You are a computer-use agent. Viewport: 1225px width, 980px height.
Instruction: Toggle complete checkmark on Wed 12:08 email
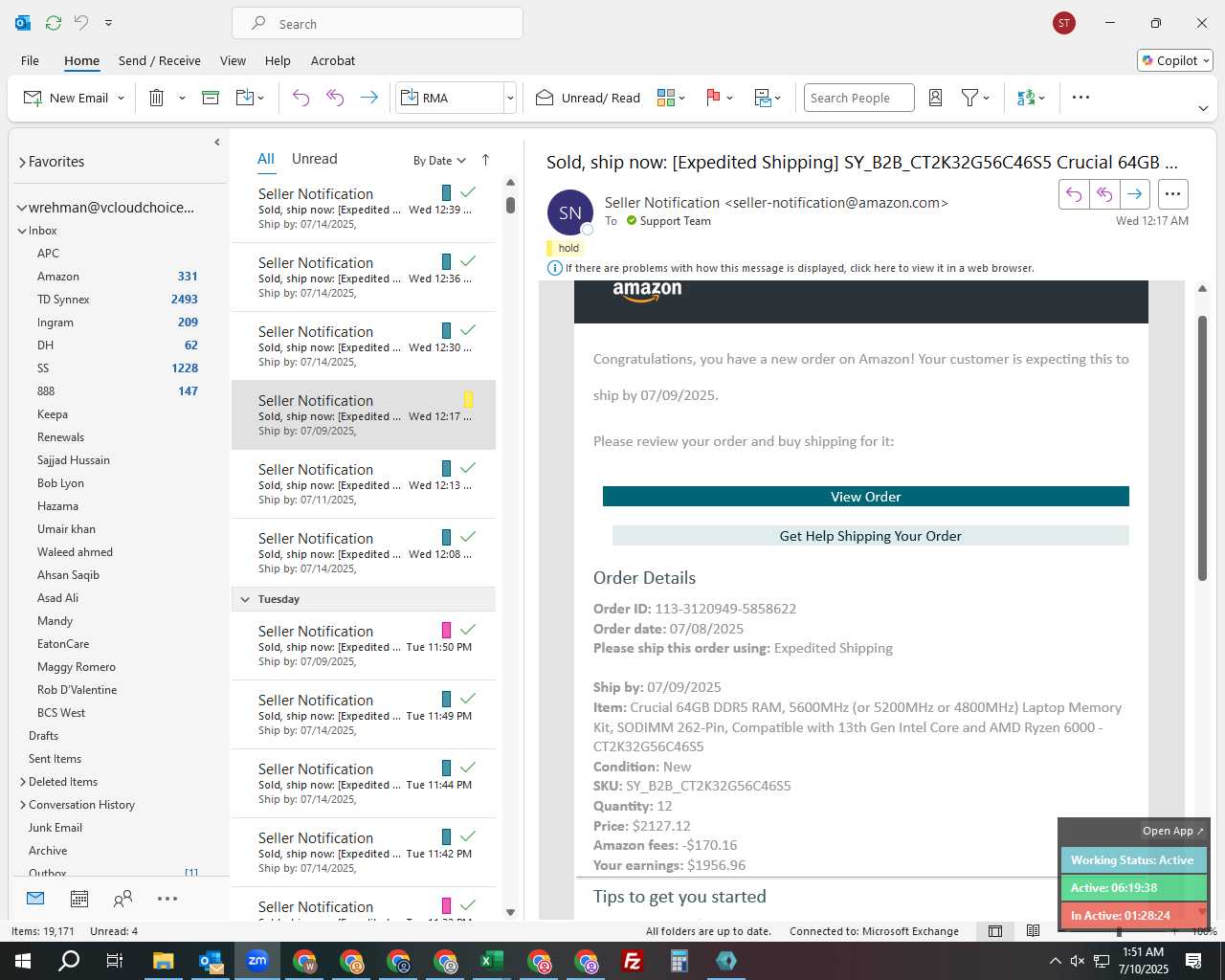(468, 537)
